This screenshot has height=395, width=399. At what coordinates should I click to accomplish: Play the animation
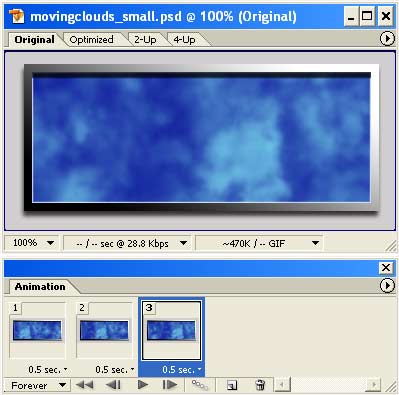point(143,385)
